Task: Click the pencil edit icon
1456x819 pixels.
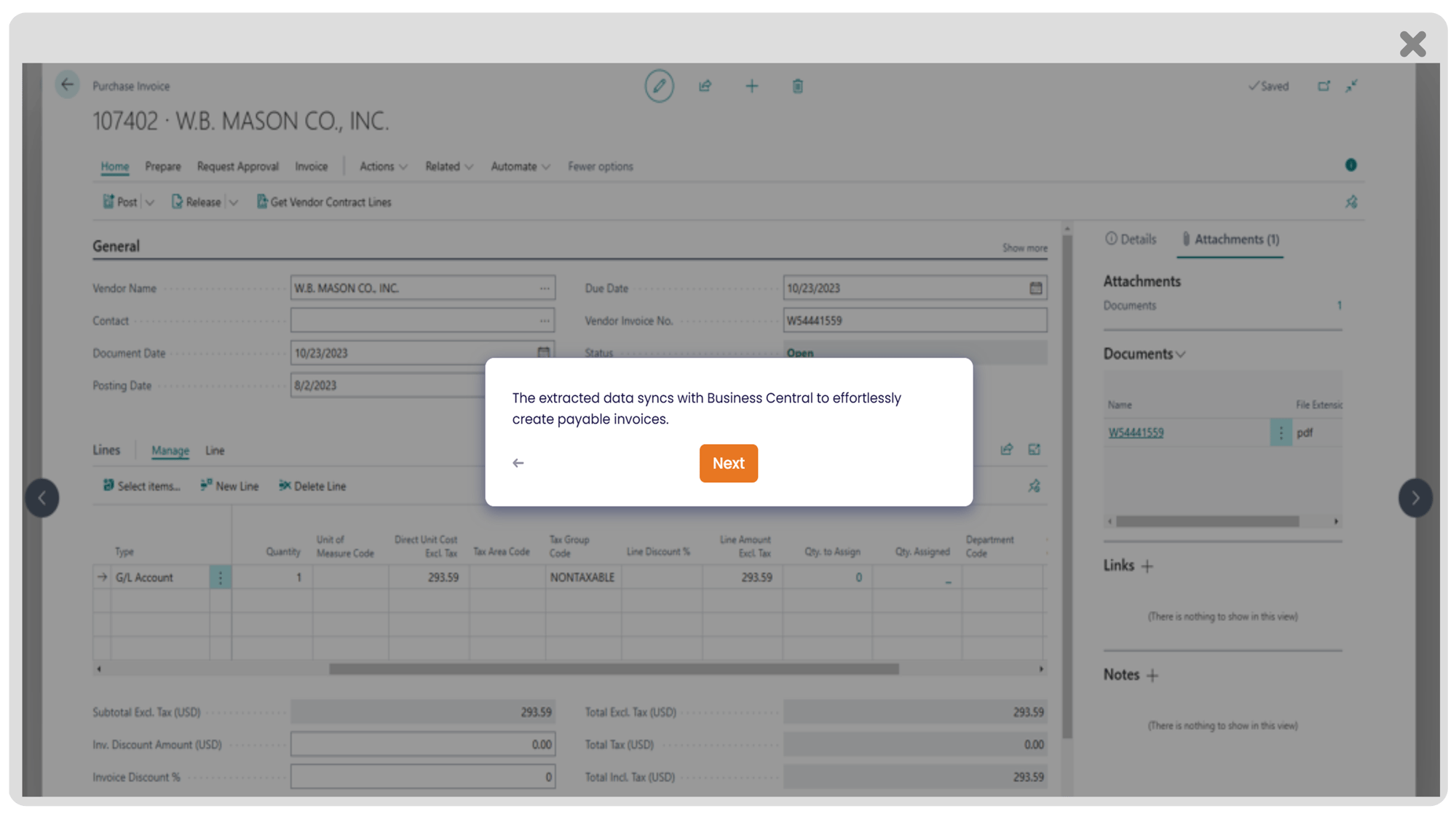Action: pos(659,86)
